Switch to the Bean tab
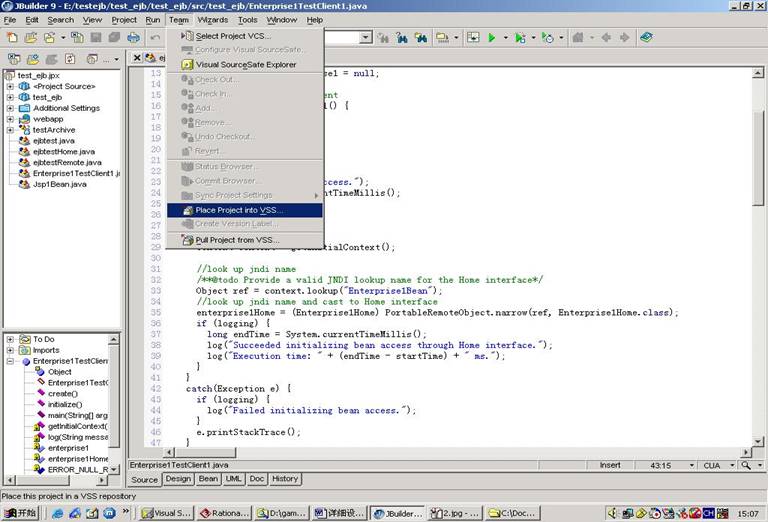Viewport: 768px width, 522px height. pyautogui.click(x=208, y=479)
